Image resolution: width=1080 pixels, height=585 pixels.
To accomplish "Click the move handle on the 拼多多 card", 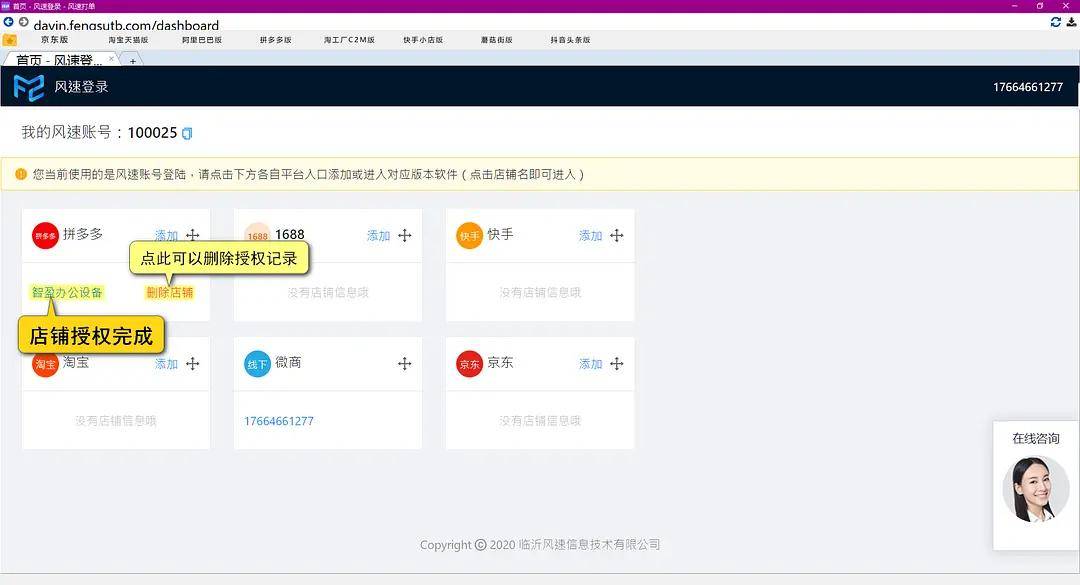I will (192, 236).
